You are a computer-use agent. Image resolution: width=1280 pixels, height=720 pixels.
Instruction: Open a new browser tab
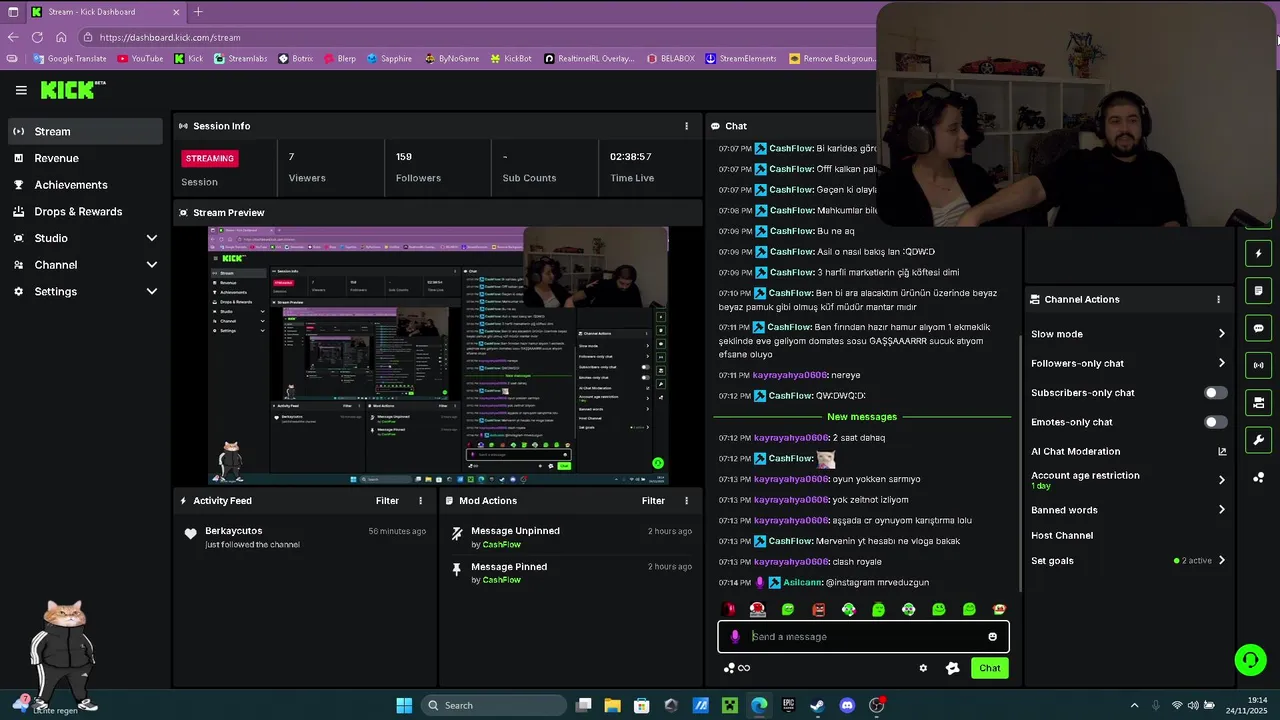click(x=198, y=12)
